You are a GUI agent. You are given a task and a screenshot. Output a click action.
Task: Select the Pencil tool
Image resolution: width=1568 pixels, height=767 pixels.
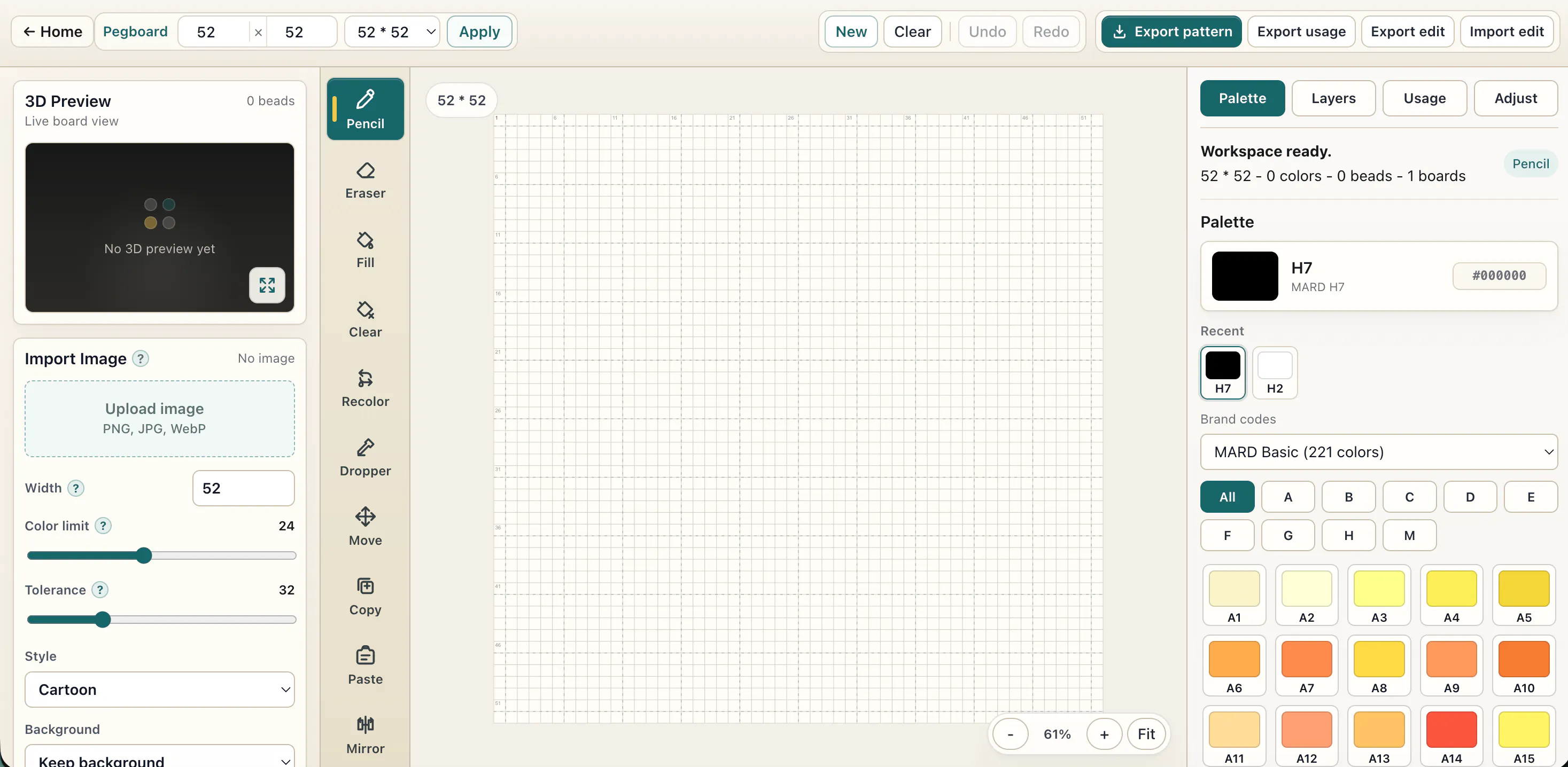pos(365,109)
